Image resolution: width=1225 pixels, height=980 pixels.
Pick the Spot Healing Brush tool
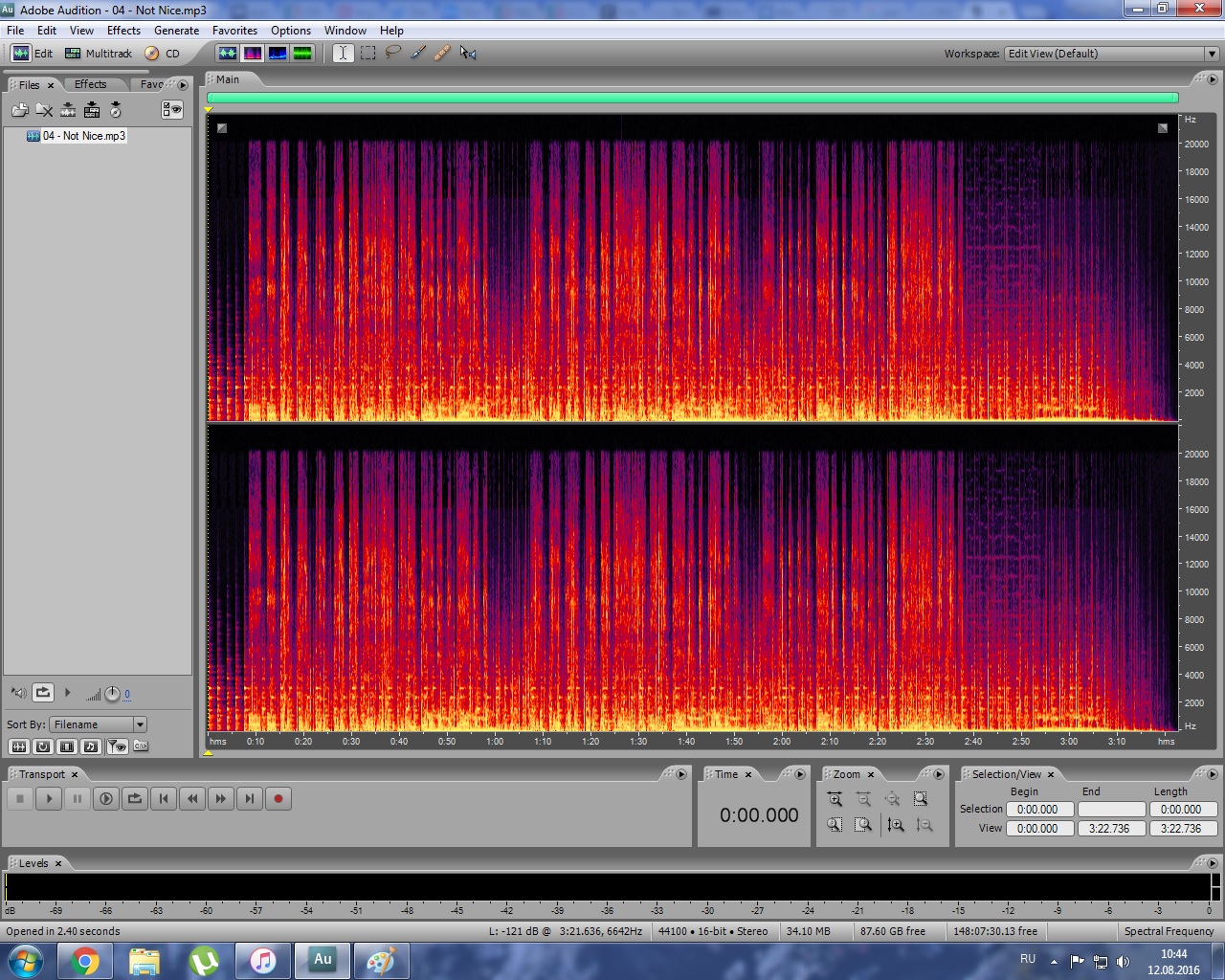point(442,54)
